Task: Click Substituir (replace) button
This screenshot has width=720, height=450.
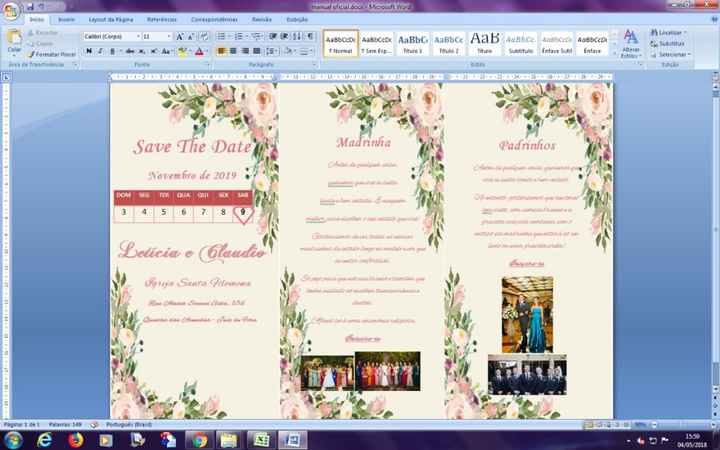Action: click(667, 44)
